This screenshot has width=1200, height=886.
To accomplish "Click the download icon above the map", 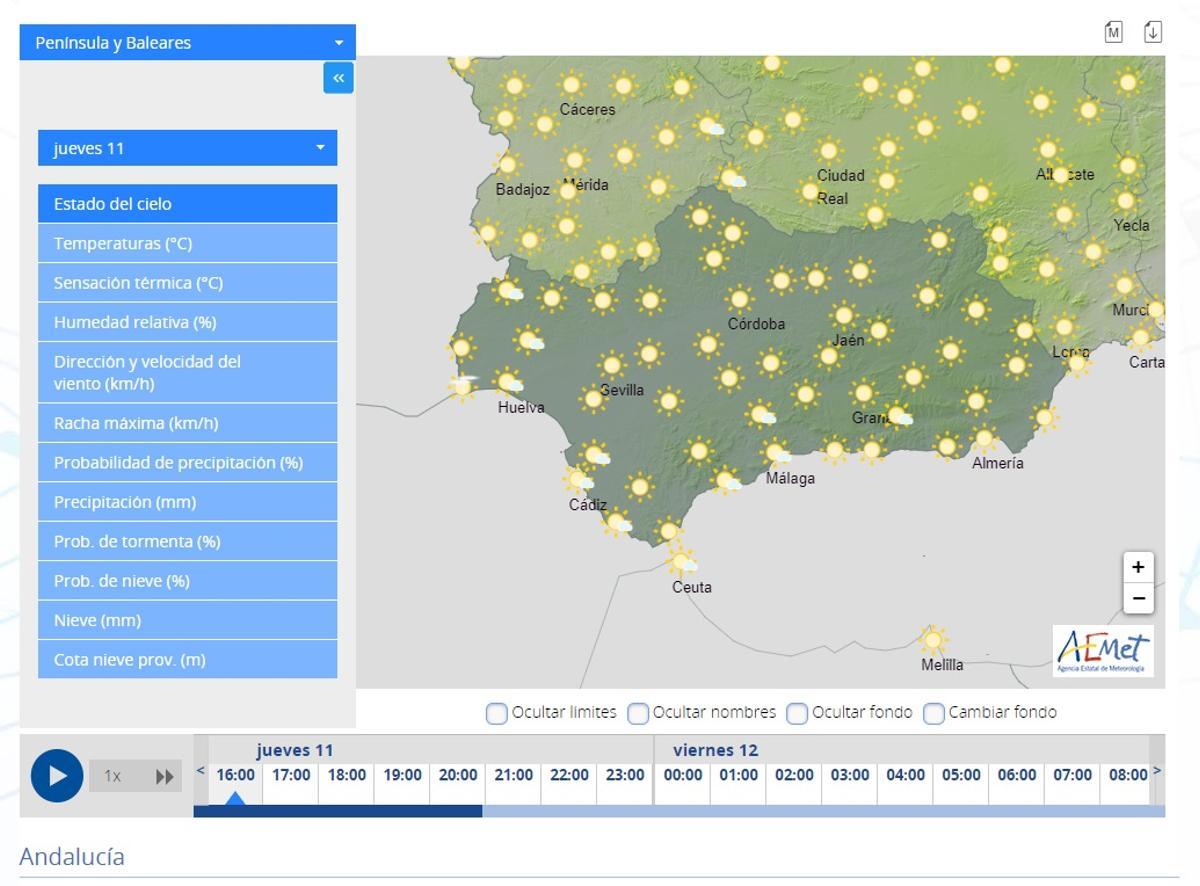I will pyautogui.click(x=1152, y=32).
